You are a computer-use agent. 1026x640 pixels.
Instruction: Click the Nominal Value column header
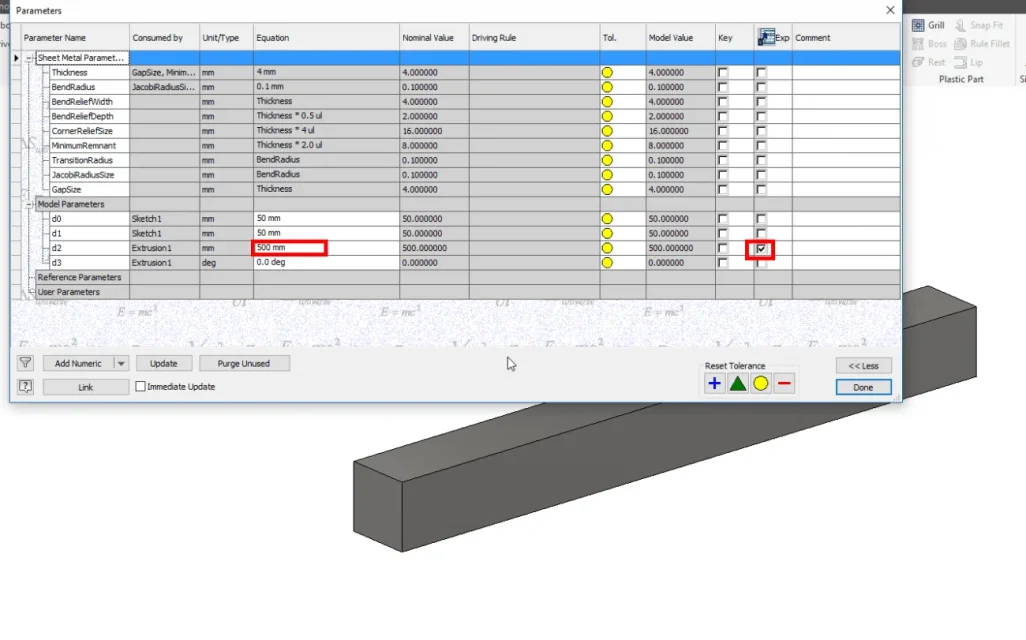click(434, 38)
